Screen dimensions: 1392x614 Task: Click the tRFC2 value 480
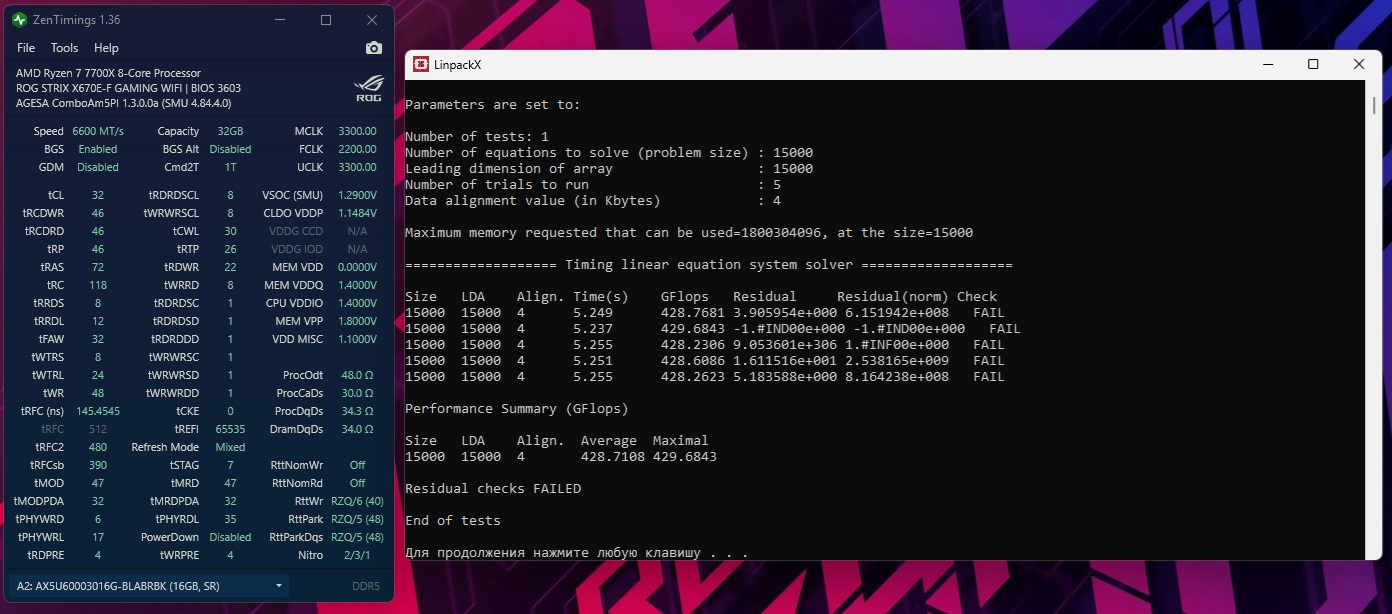(x=98, y=447)
